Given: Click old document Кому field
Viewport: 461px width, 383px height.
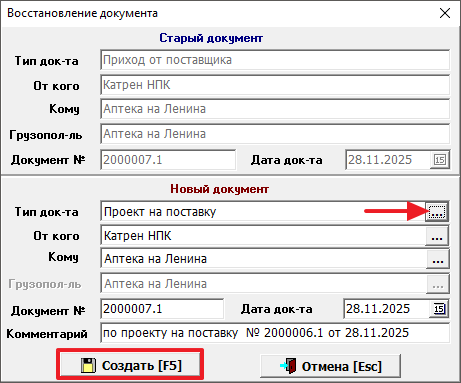Looking at the screenshot, I should coord(275,109).
